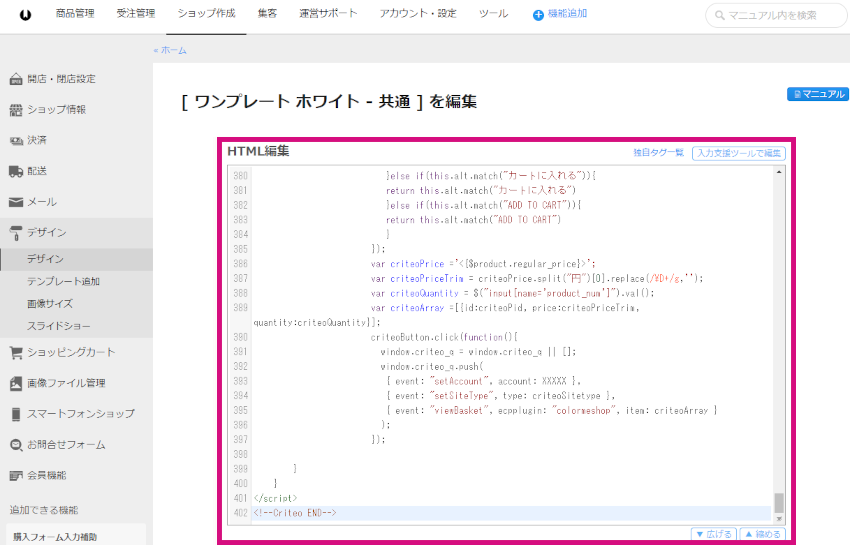Open 画像ファイル管理 in the sidebar

[x=66, y=383]
